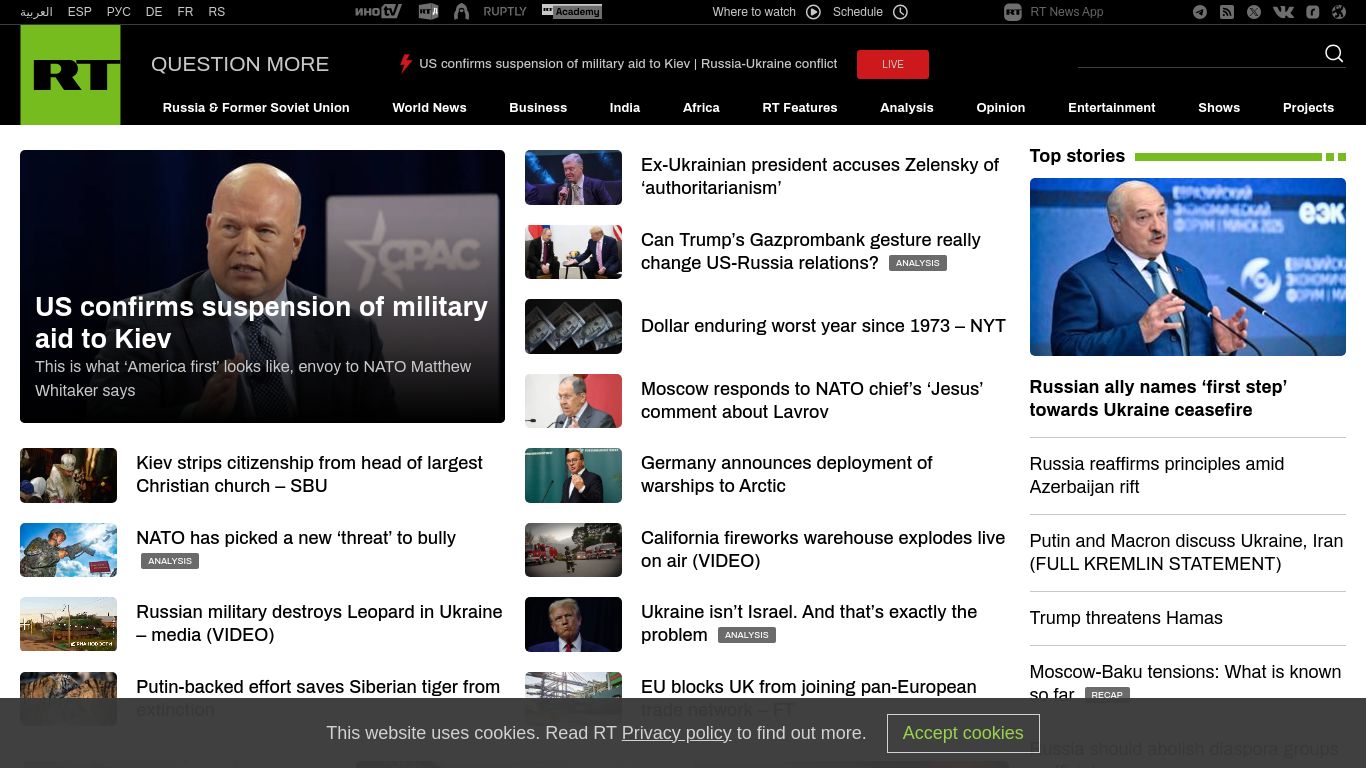Screen dimensions: 1366x768
Task: Click the ANALYSIS tag on Ukraine isn't Israel
Action: (747, 635)
